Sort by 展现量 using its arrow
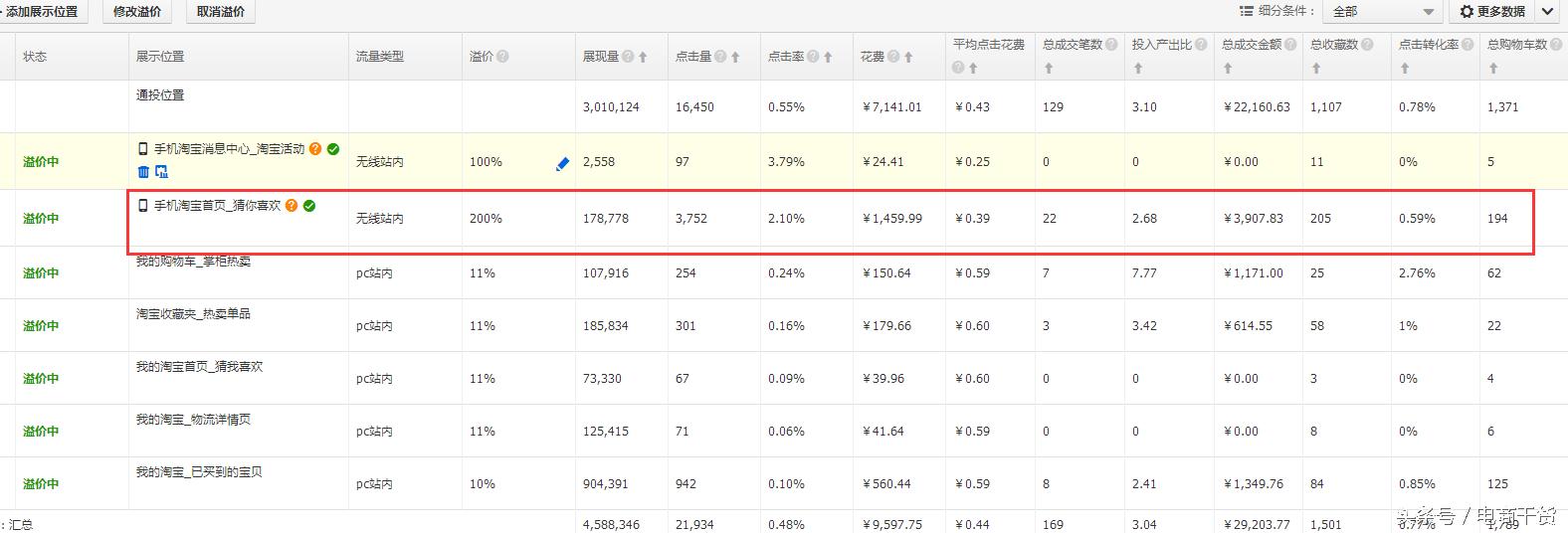 (x=643, y=57)
